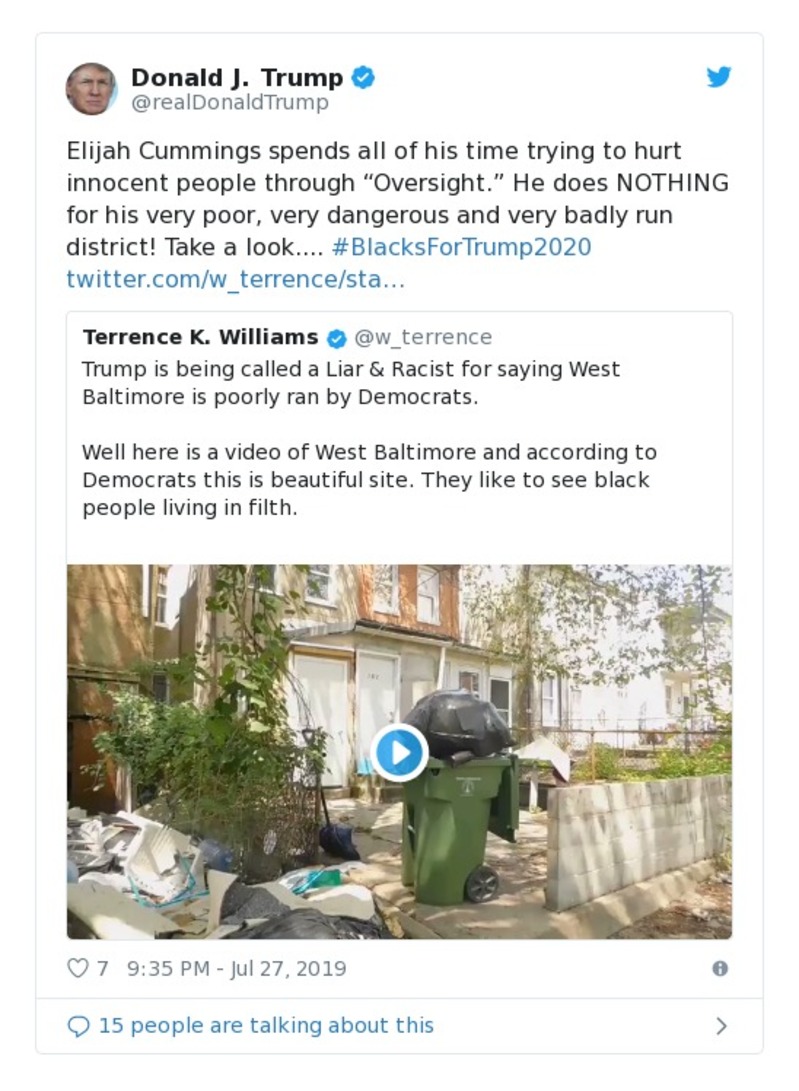The width and height of the screenshot is (799, 1091).
Task: Play the embedded West Baltimore video
Action: (399, 752)
